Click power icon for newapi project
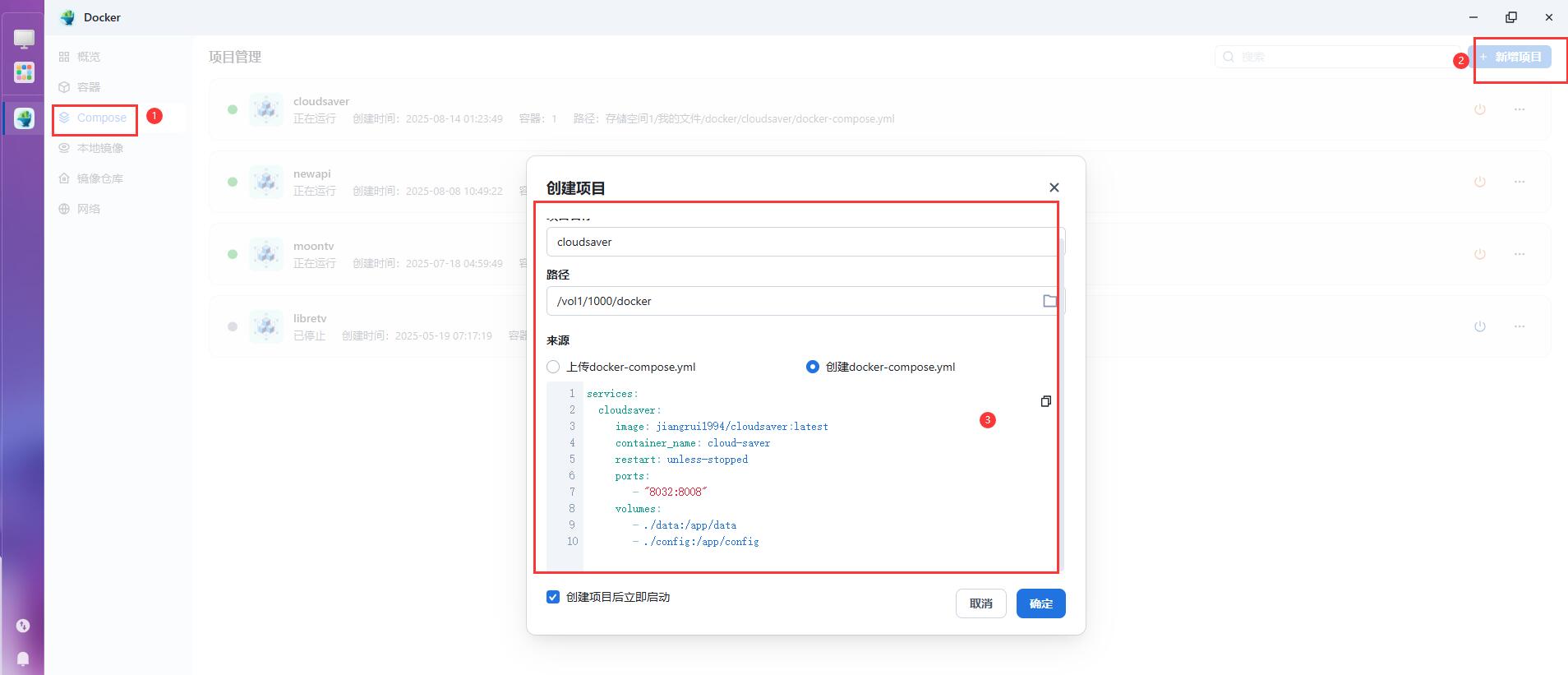This screenshot has height=675, width=1568. pos(1480,182)
